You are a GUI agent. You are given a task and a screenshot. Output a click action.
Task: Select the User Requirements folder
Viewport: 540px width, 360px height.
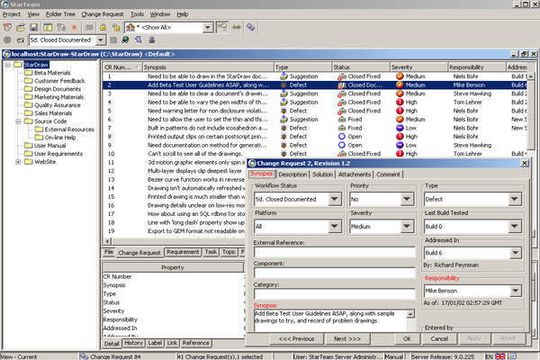tap(58, 154)
